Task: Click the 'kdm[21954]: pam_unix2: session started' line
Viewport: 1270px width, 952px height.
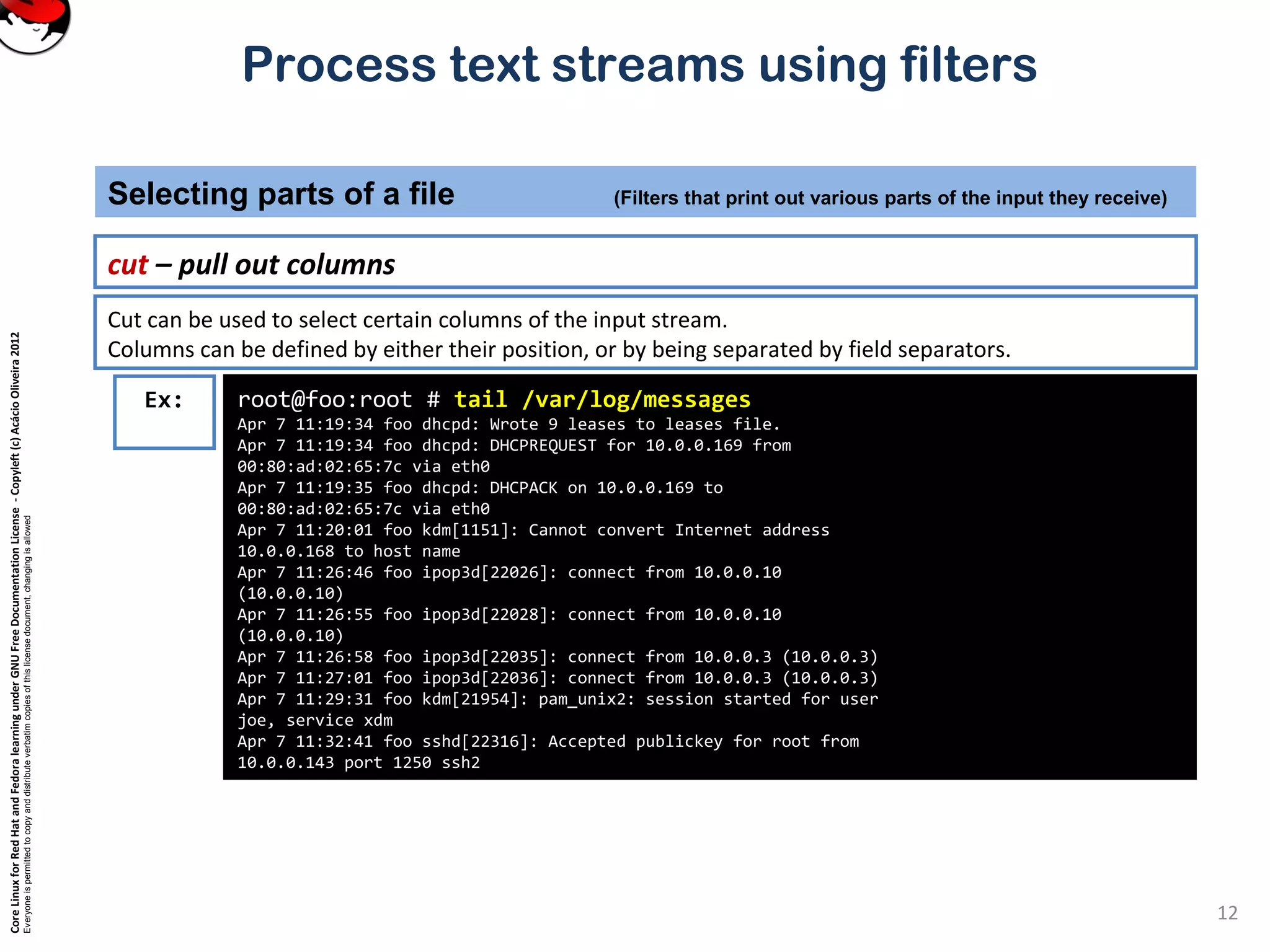Action: click(557, 699)
